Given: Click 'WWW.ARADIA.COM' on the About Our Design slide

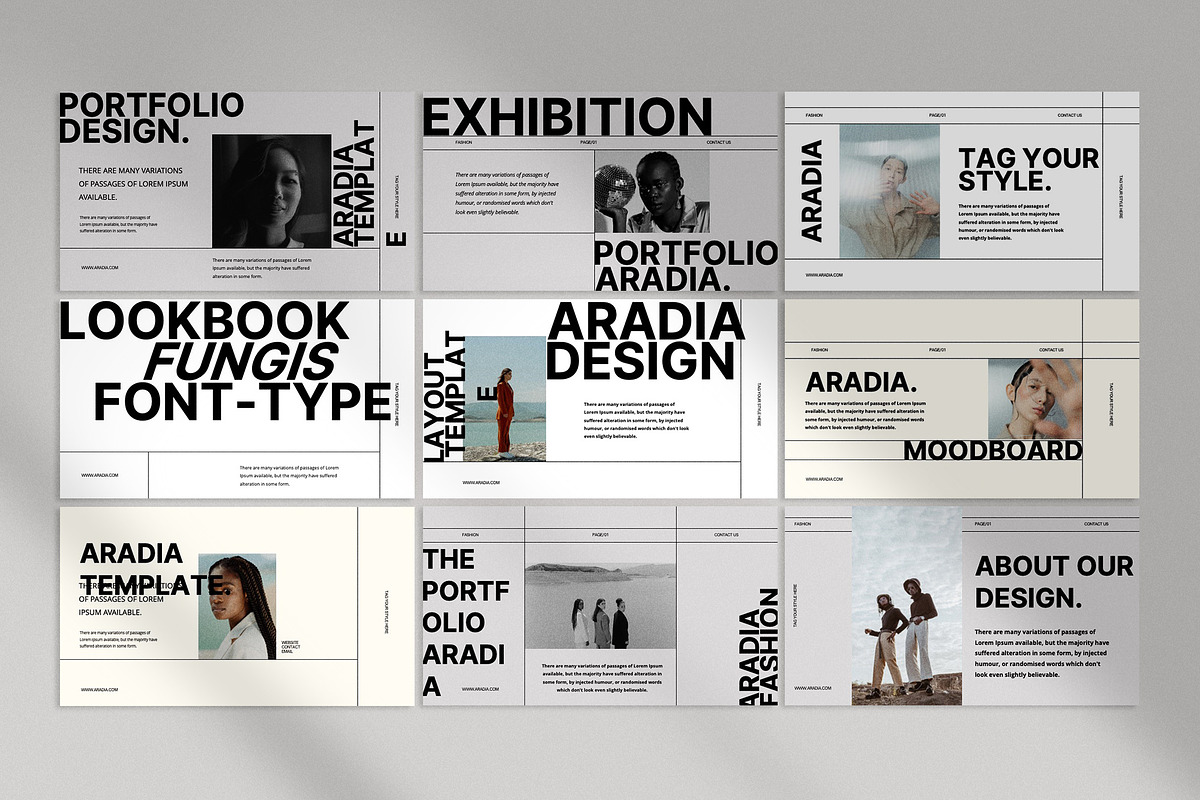Looking at the screenshot, I should [x=813, y=688].
